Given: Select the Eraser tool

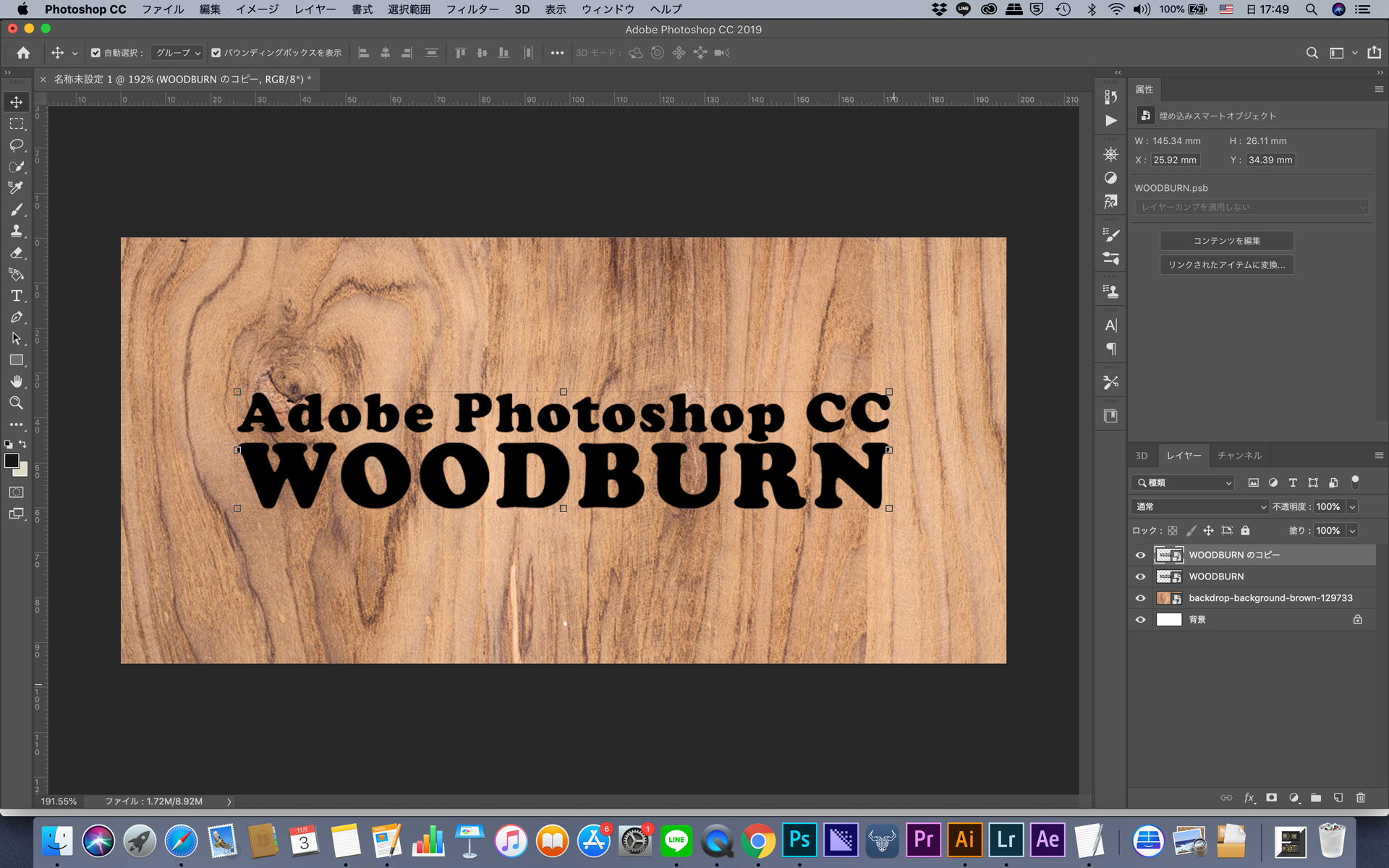Looking at the screenshot, I should 16,252.
